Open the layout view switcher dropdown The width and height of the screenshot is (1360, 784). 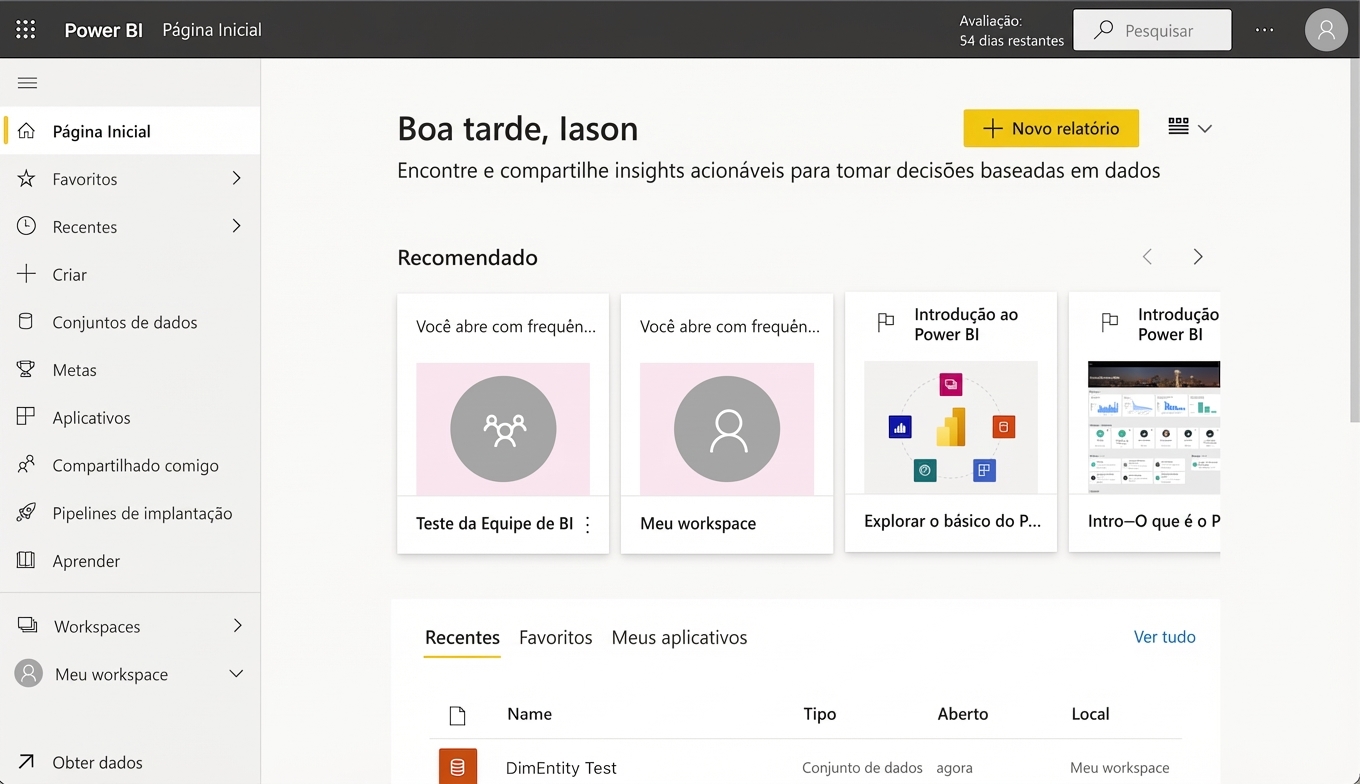[x=1190, y=127]
